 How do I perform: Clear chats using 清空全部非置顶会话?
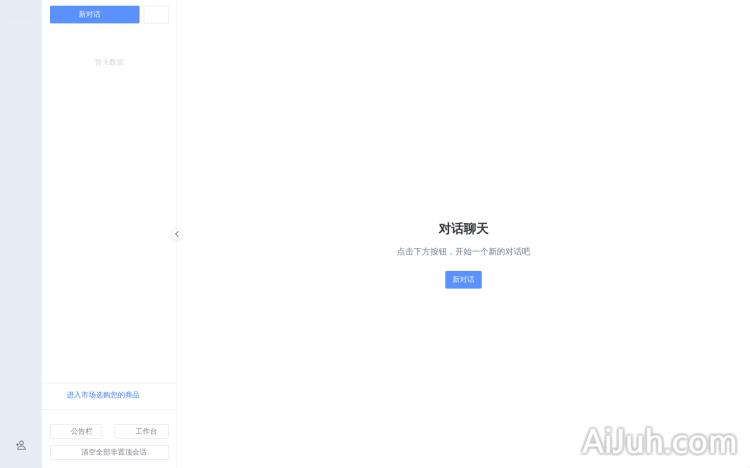click(x=109, y=452)
